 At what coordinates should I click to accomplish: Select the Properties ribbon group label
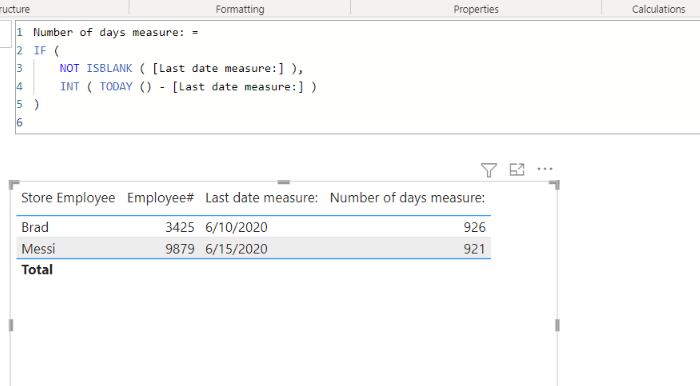(476, 9)
